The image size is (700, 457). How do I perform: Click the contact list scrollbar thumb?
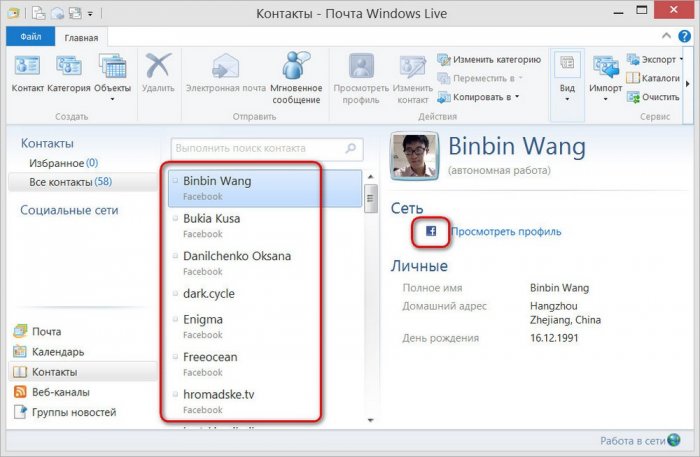(x=371, y=198)
